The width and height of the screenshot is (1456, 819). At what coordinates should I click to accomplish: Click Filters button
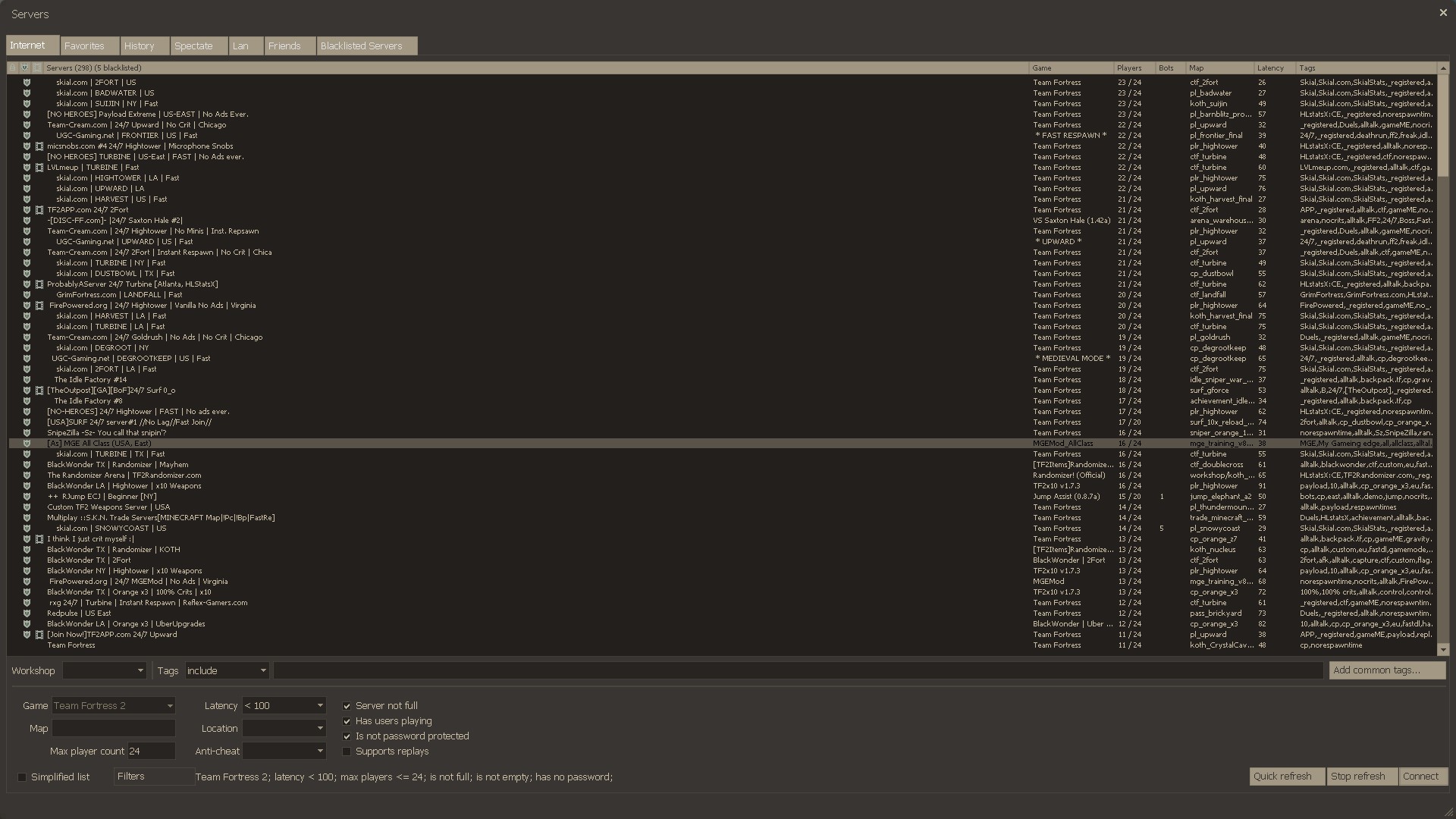[x=154, y=777]
